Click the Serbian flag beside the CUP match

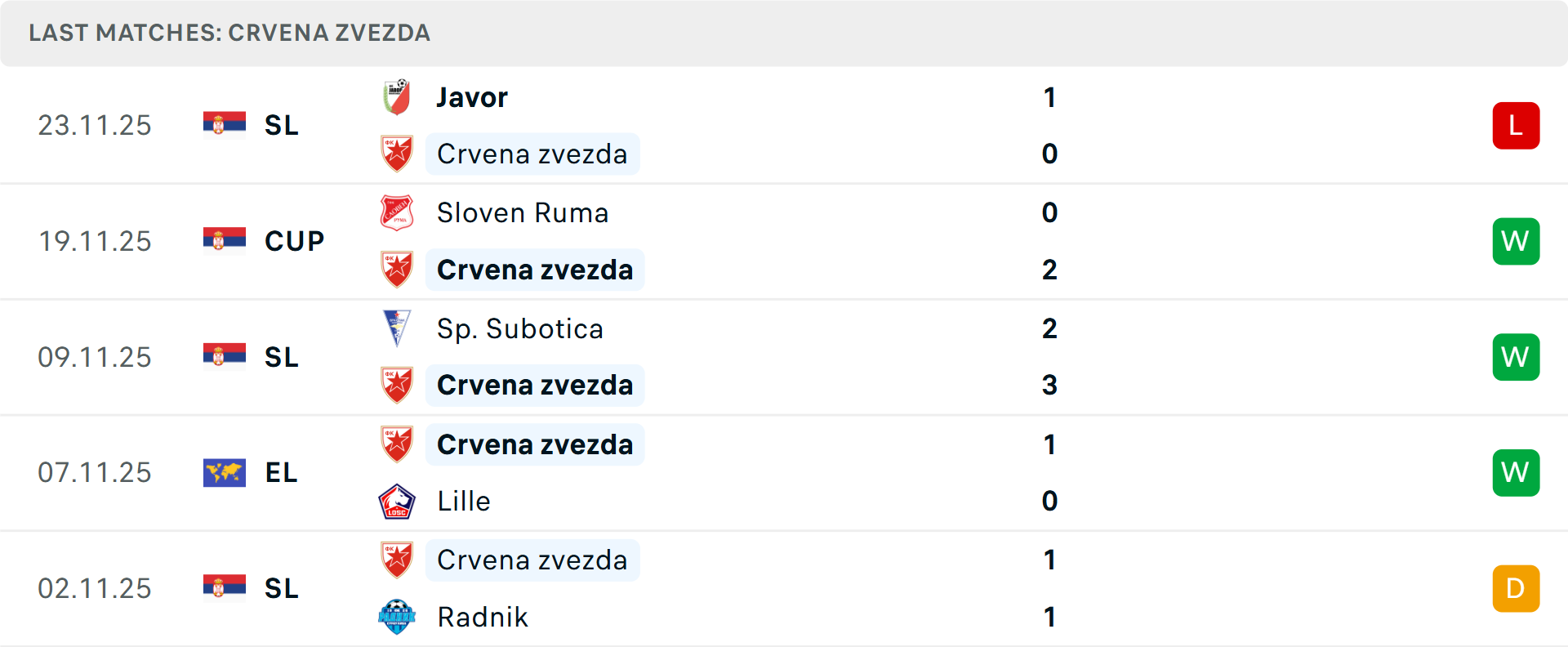pyautogui.click(x=225, y=240)
